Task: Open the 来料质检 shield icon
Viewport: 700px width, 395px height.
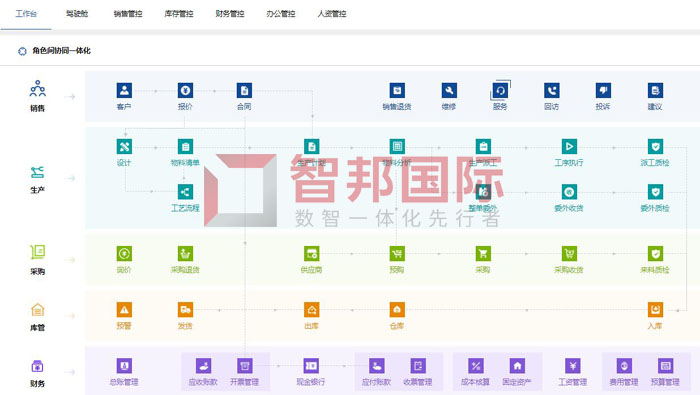Action: (655, 254)
